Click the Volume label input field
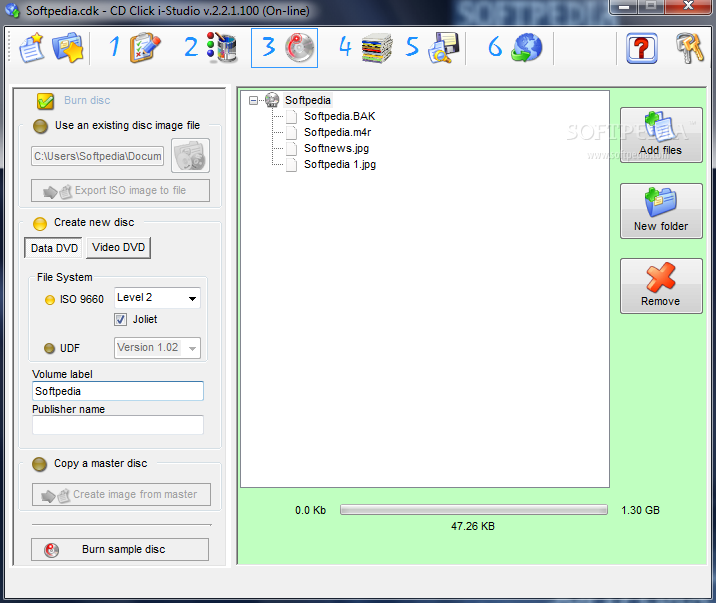Screen dimensions: 716x603 [x=118, y=391]
